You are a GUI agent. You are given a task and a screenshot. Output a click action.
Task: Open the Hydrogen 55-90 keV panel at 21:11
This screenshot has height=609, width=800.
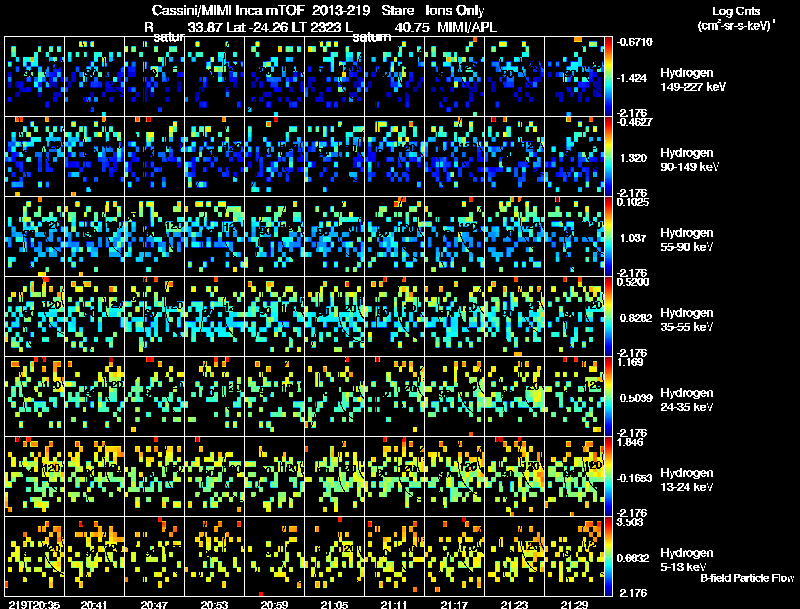pyautogui.click(x=394, y=237)
